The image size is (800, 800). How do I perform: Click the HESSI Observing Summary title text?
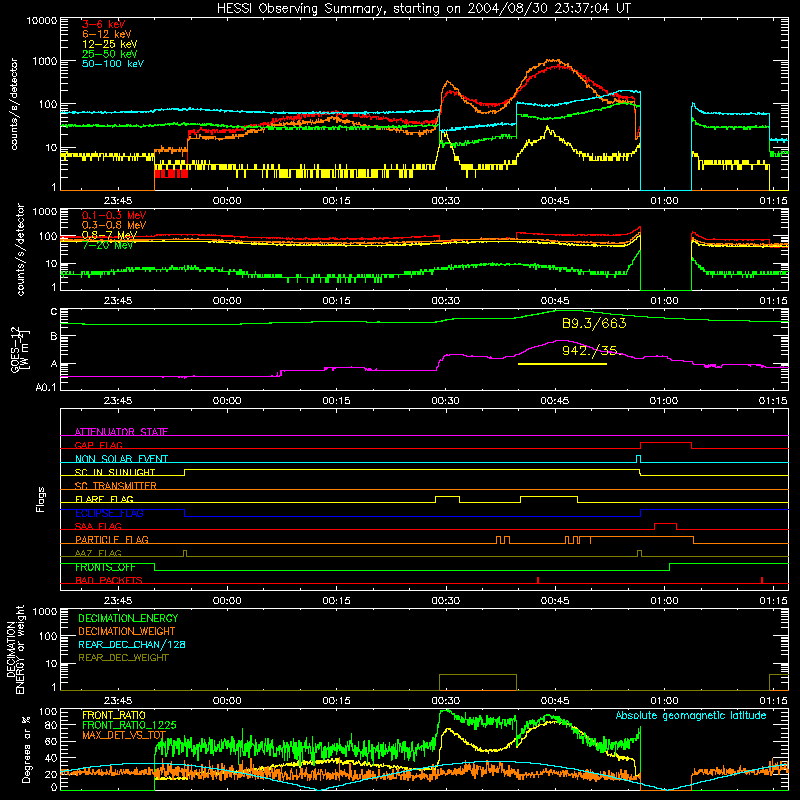tap(424, 9)
